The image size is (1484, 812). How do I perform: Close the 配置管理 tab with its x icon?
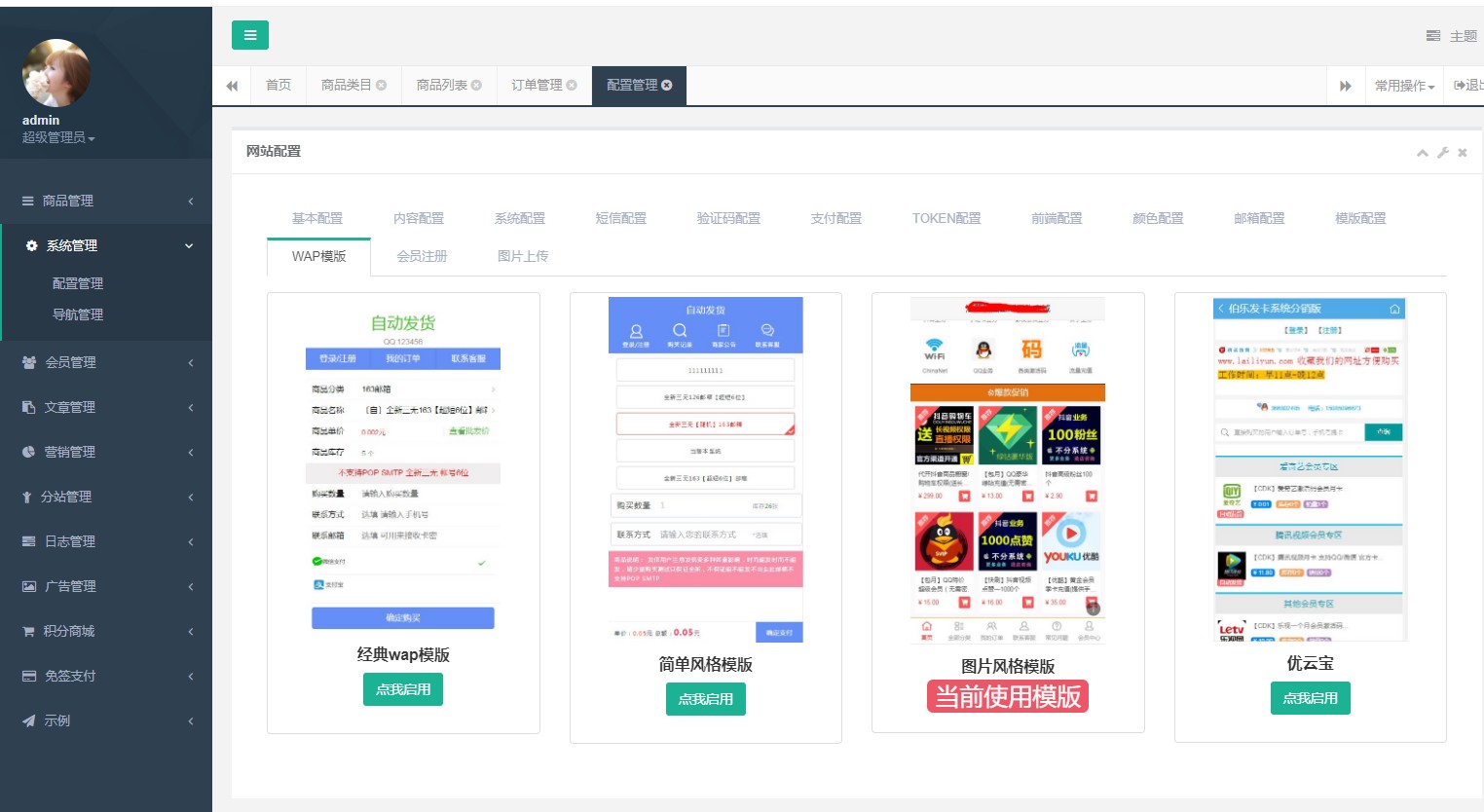point(667,86)
